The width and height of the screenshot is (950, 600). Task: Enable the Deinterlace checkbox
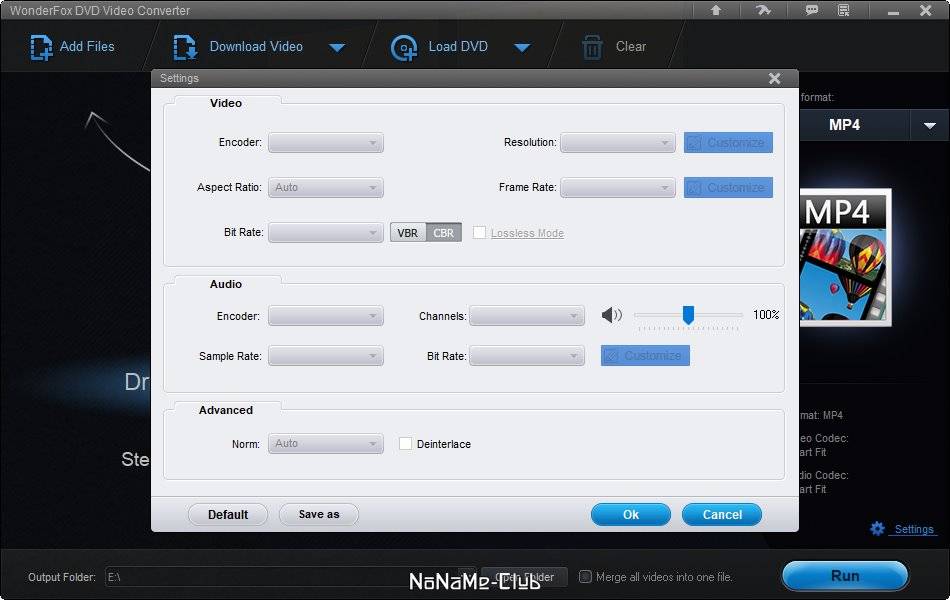[405, 444]
